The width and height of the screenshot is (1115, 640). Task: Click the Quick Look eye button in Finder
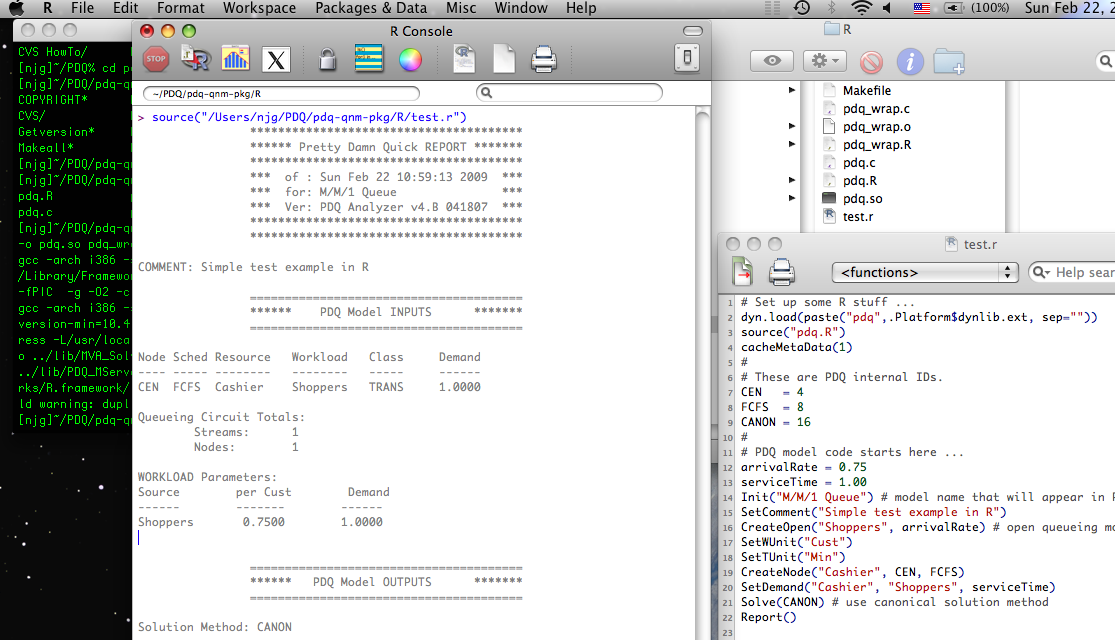pos(772,61)
